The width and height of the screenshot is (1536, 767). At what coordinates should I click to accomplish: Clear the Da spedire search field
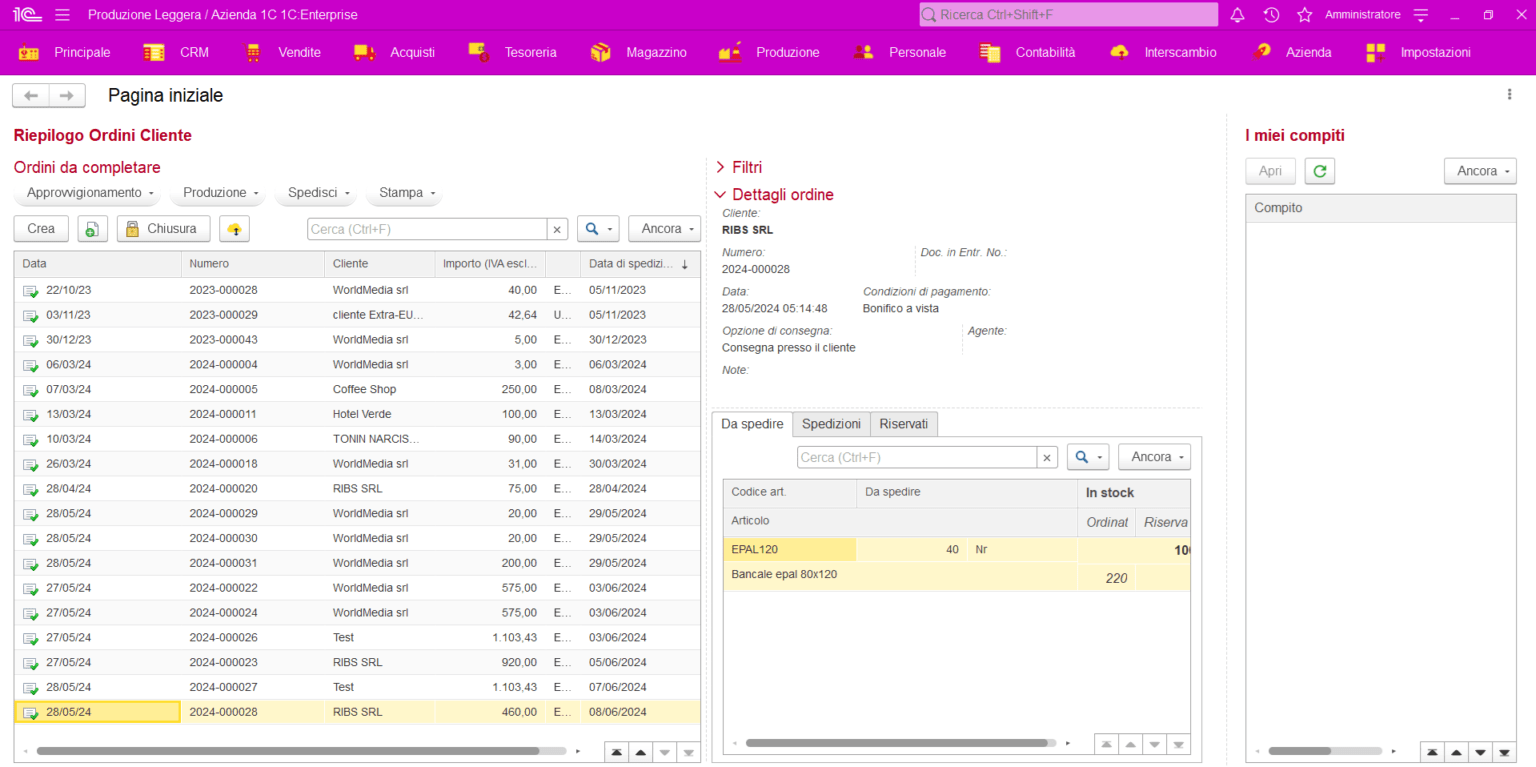point(1047,457)
